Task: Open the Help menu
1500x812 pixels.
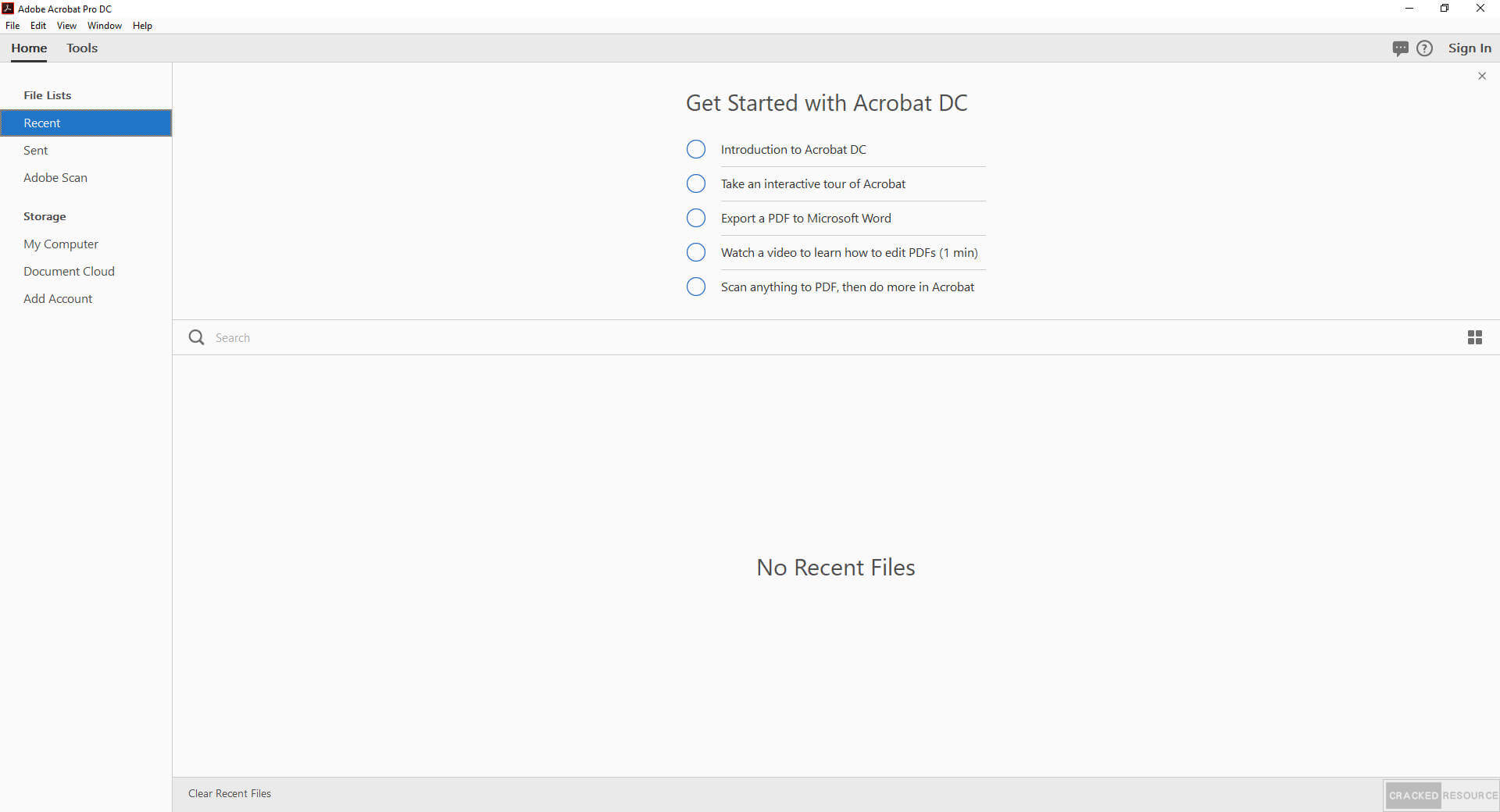Action: point(142,26)
